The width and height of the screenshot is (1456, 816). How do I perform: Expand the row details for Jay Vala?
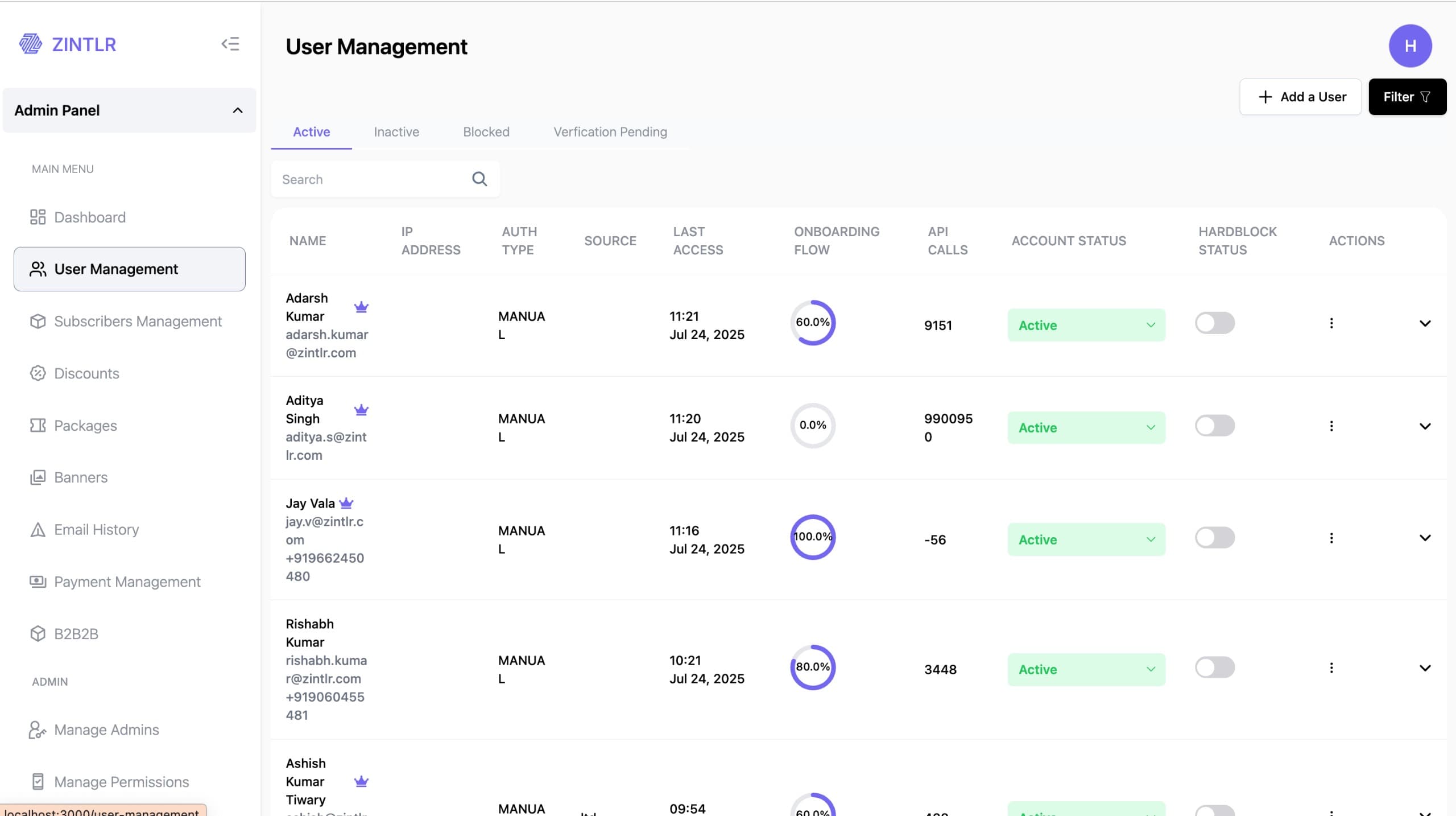point(1425,538)
